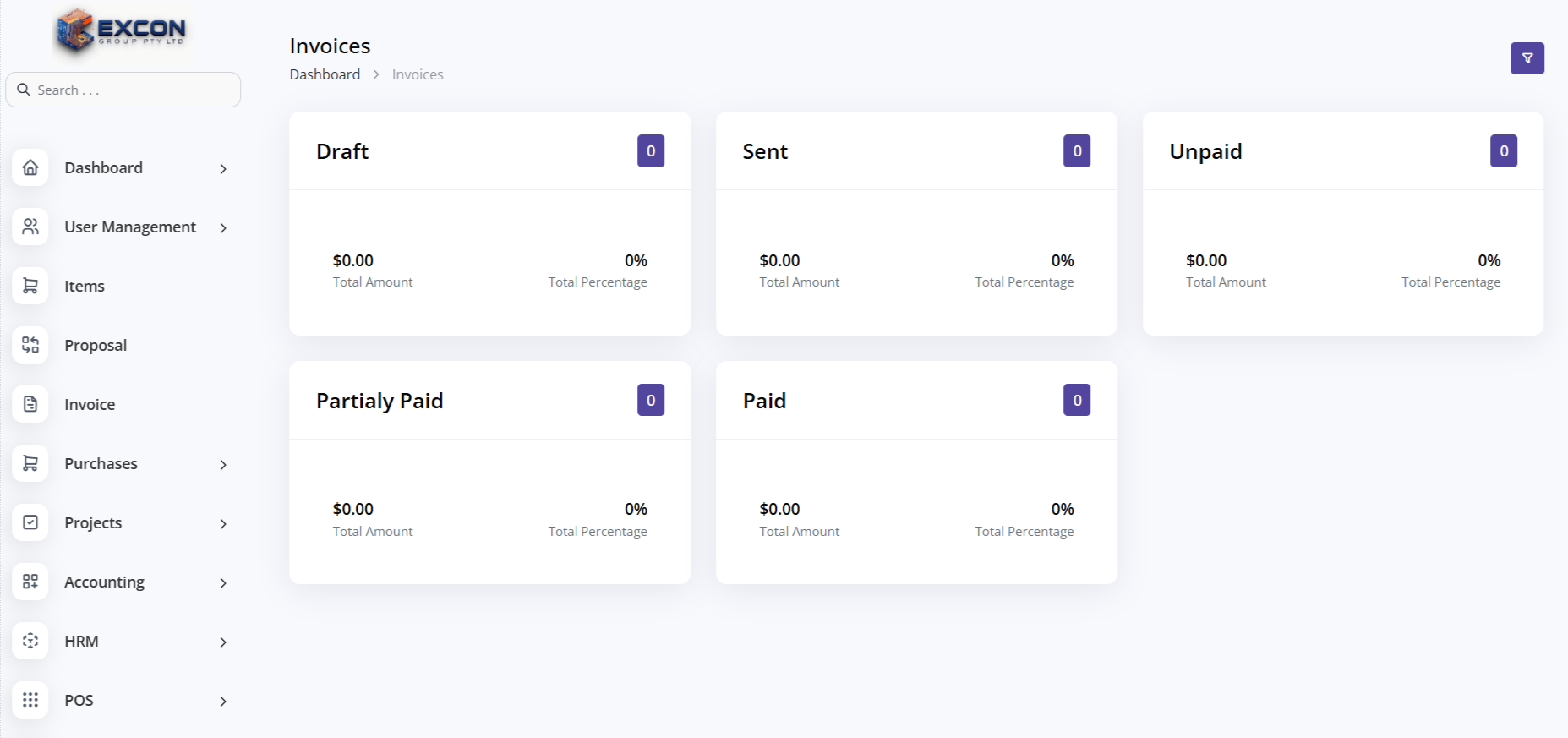Expand the Purchases submenu arrow
Screen dimensions: 1568x738
coord(223,465)
